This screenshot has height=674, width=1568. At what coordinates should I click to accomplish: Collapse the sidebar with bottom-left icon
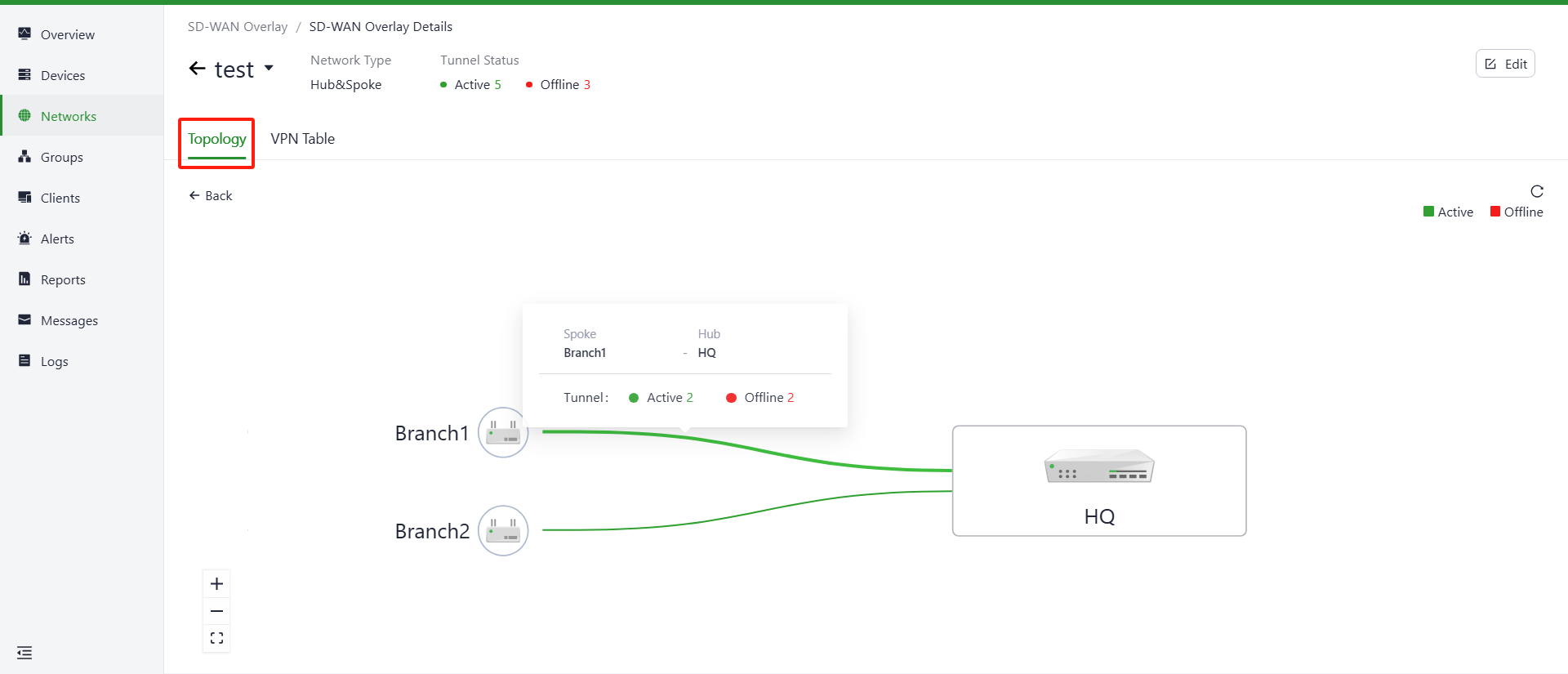24,653
